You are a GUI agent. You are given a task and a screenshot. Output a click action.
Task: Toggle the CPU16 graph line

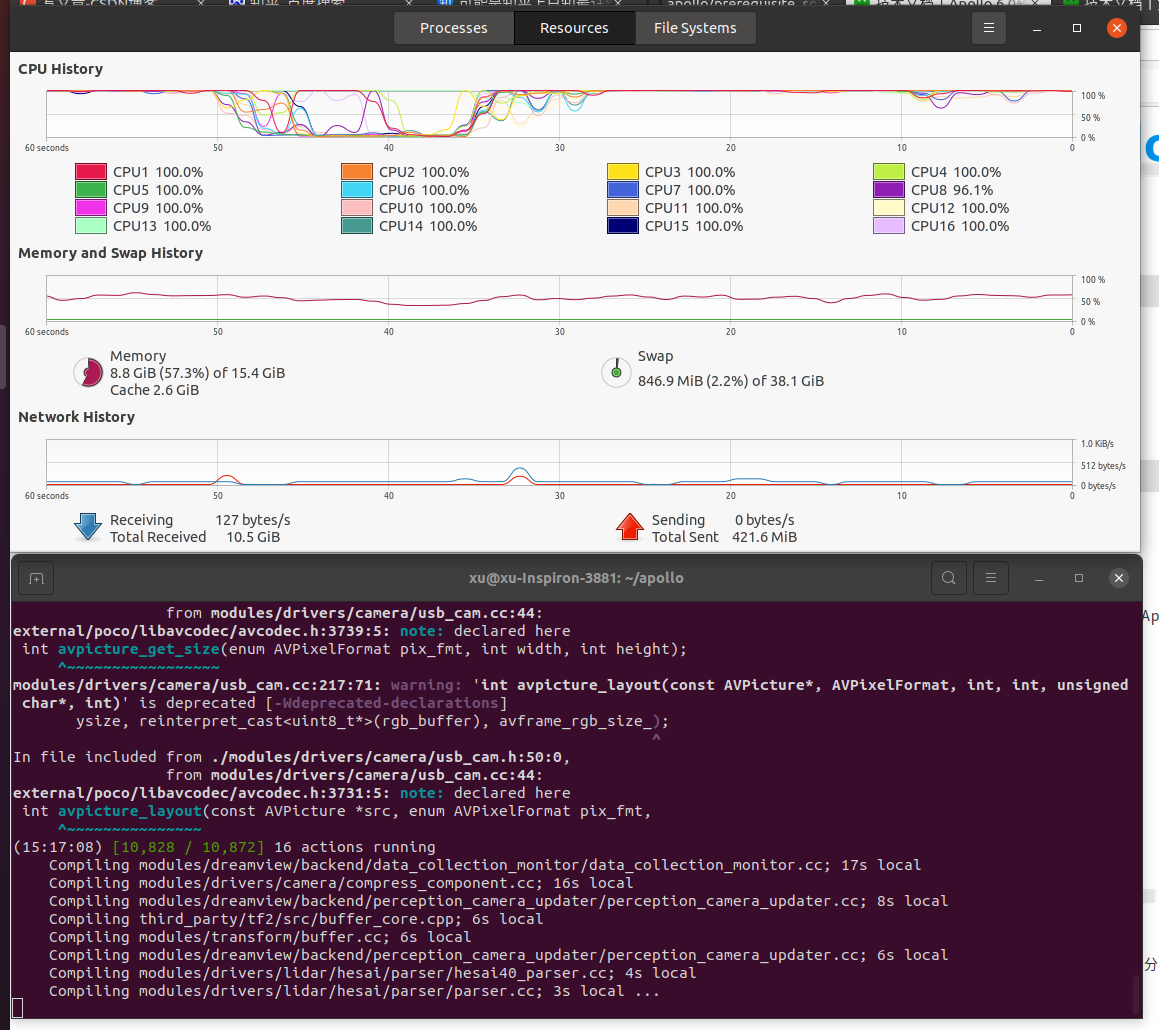click(x=890, y=226)
